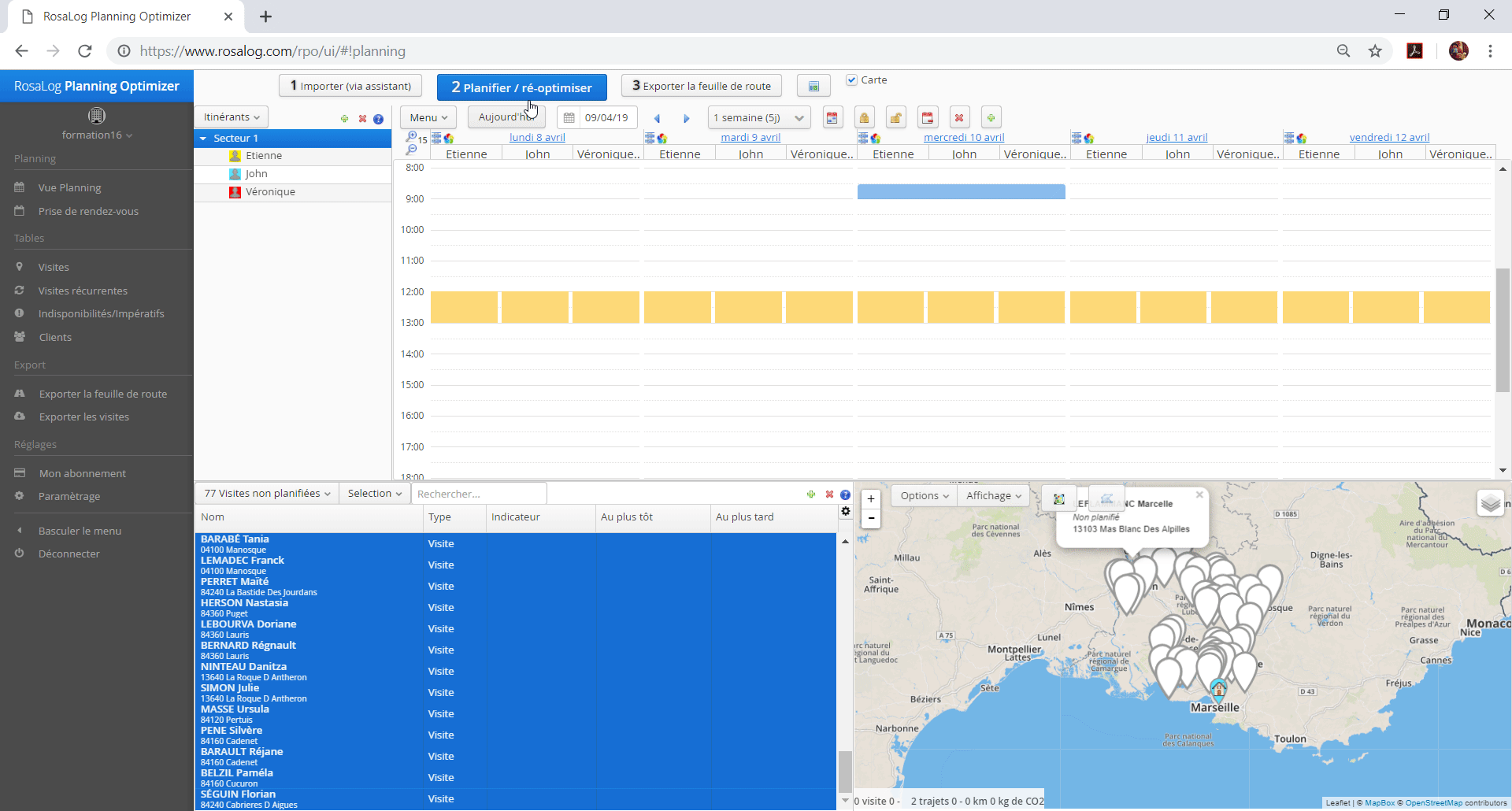Click the green add icon in planning toolbar
The height and width of the screenshot is (811, 1512).
pyautogui.click(x=991, y=118)
